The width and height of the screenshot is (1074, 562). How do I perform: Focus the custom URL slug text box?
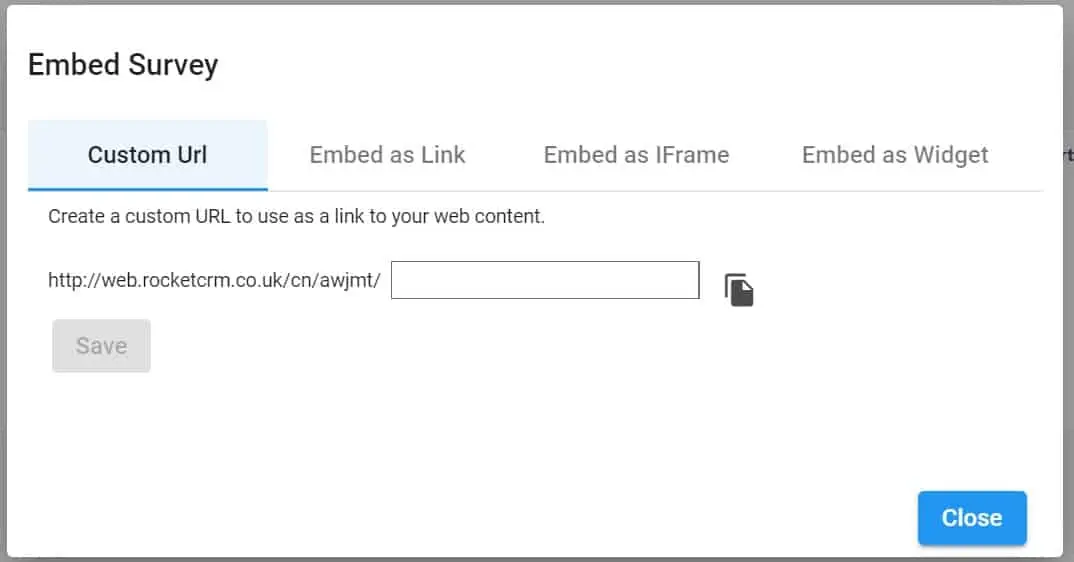(545, 280)
